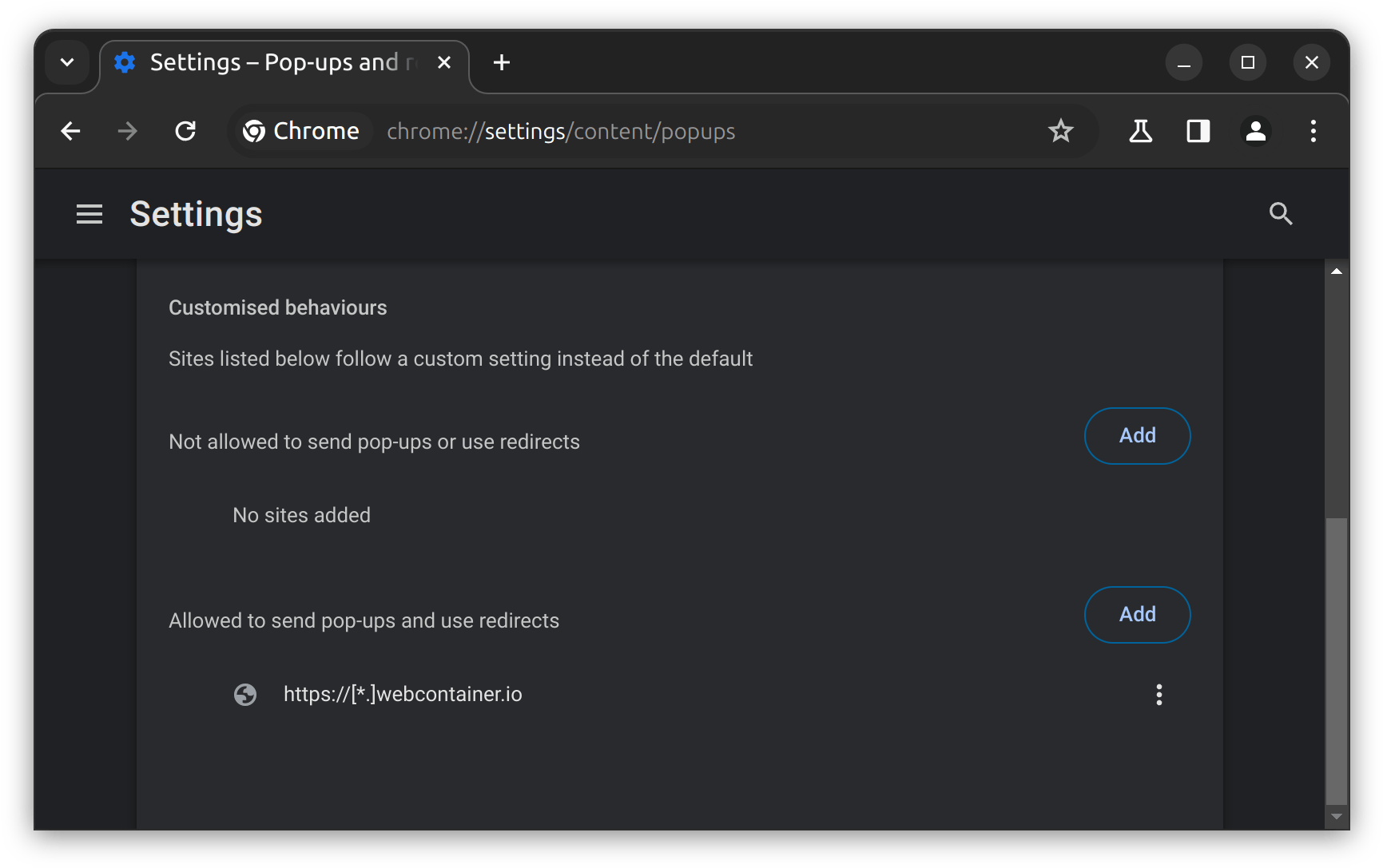Viewport: 1383px width, 868px height.
Task: Open the Settings hamburger main menu
Action: tap(89, 214)
